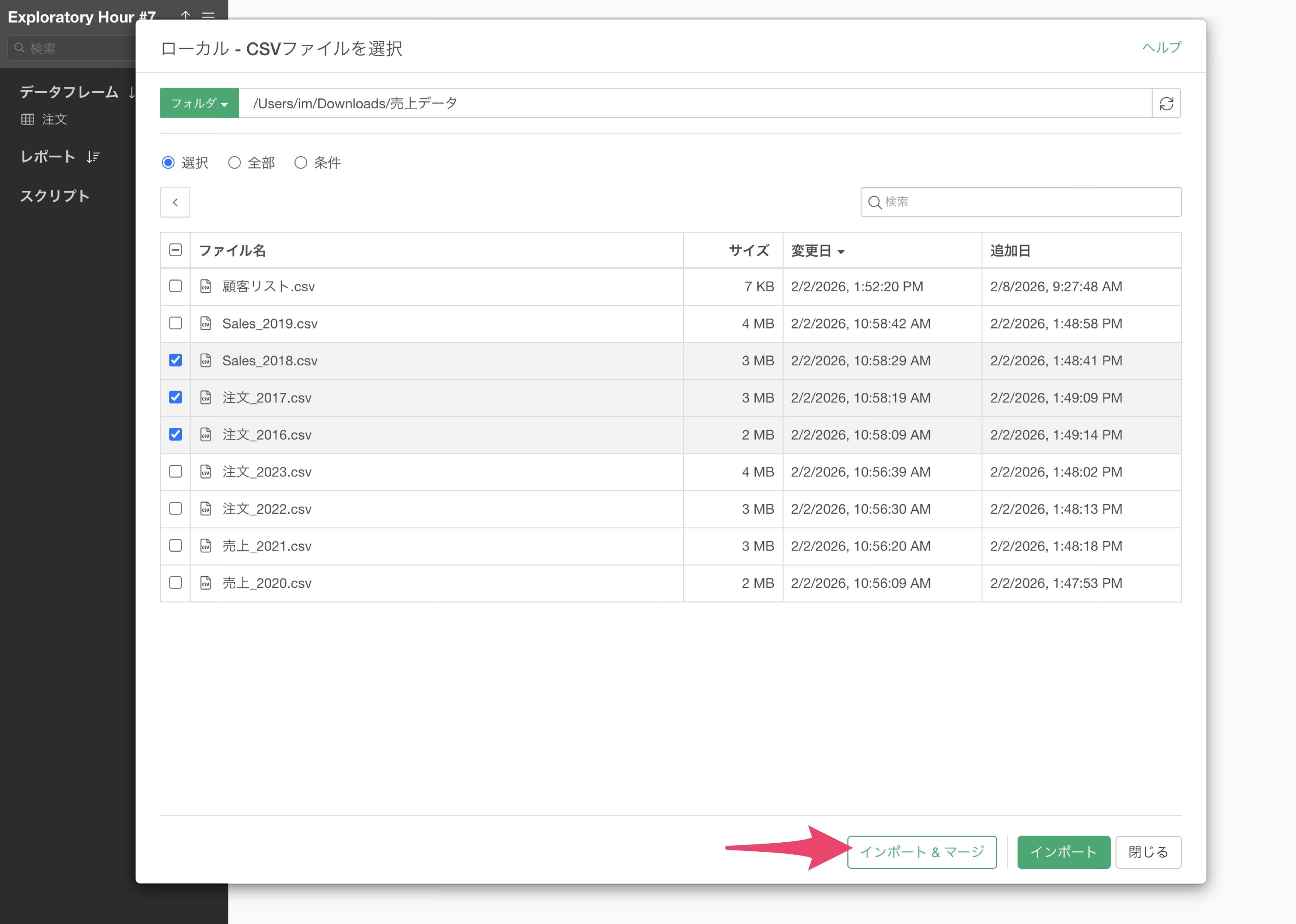Click the インポート & マージ button

922,852
